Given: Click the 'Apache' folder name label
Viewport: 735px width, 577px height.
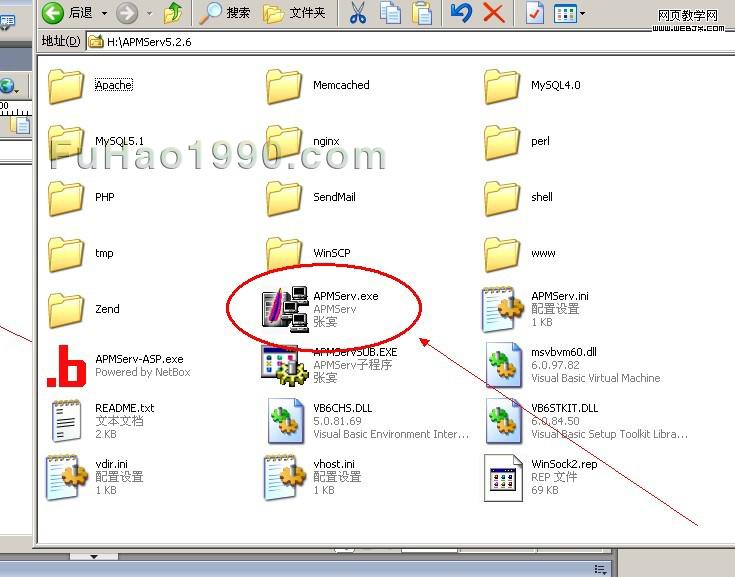Looking at the screenshot, I should coord(114,85).
